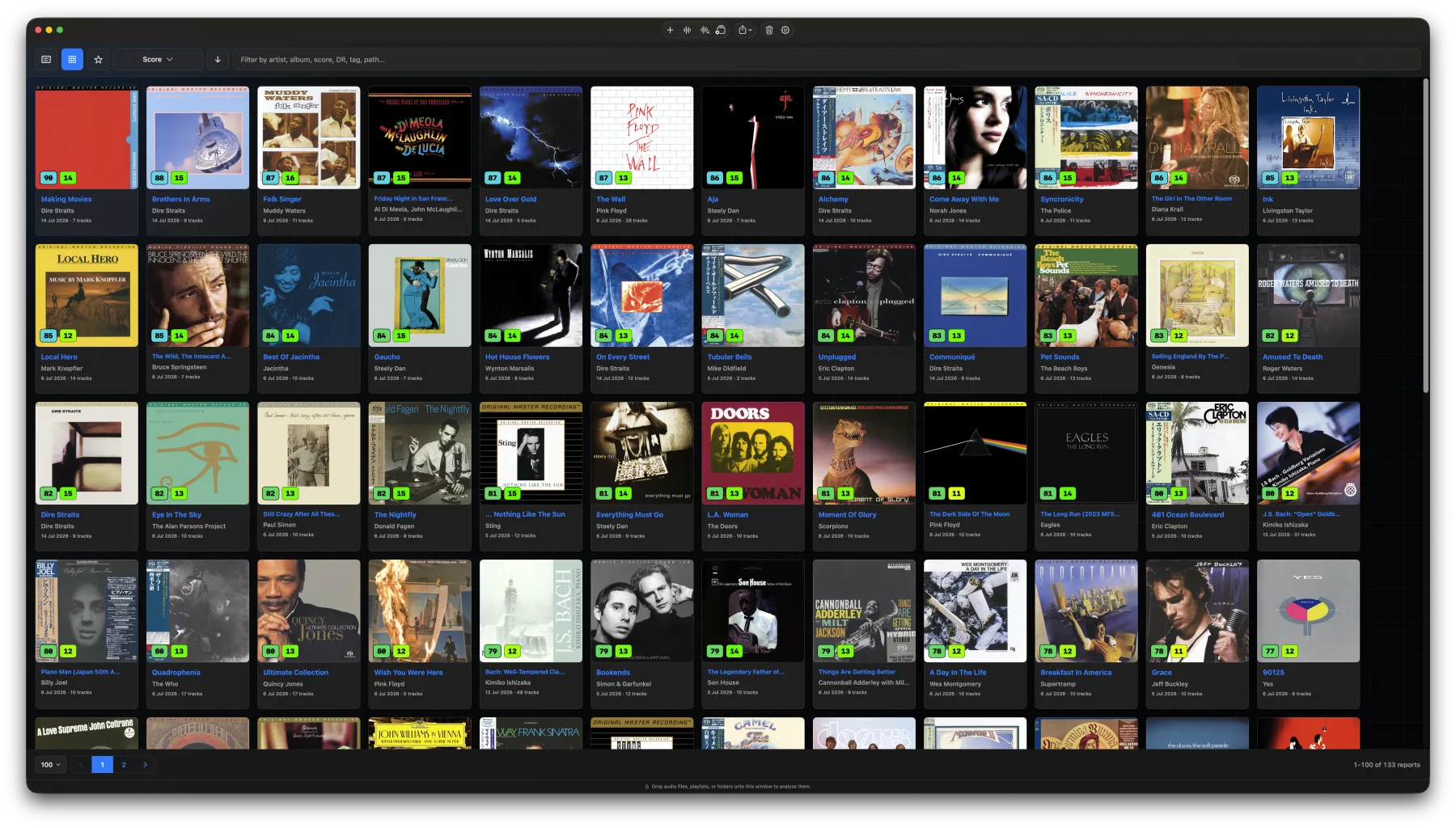Image resolution: width=1456 pixels, height=828 pixels.
Task: Click the Ultimate Collection title
Action: point(296,672)
